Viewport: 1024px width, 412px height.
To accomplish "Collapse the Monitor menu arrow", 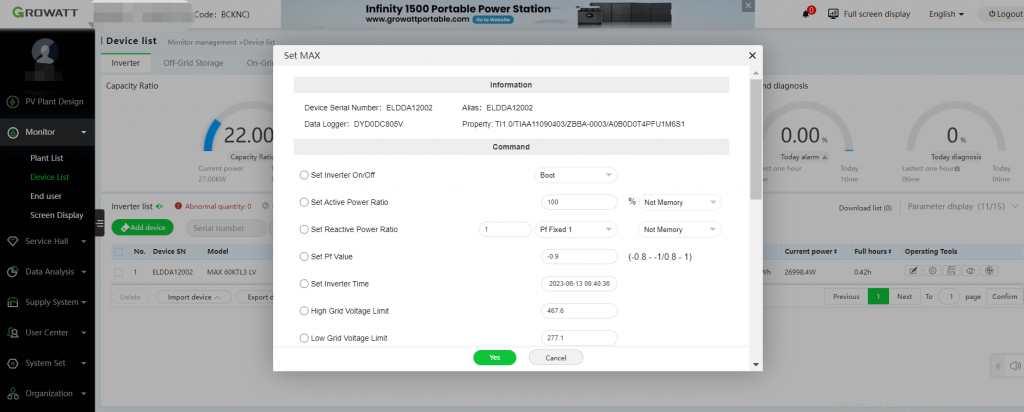I will tap(84, 133).
